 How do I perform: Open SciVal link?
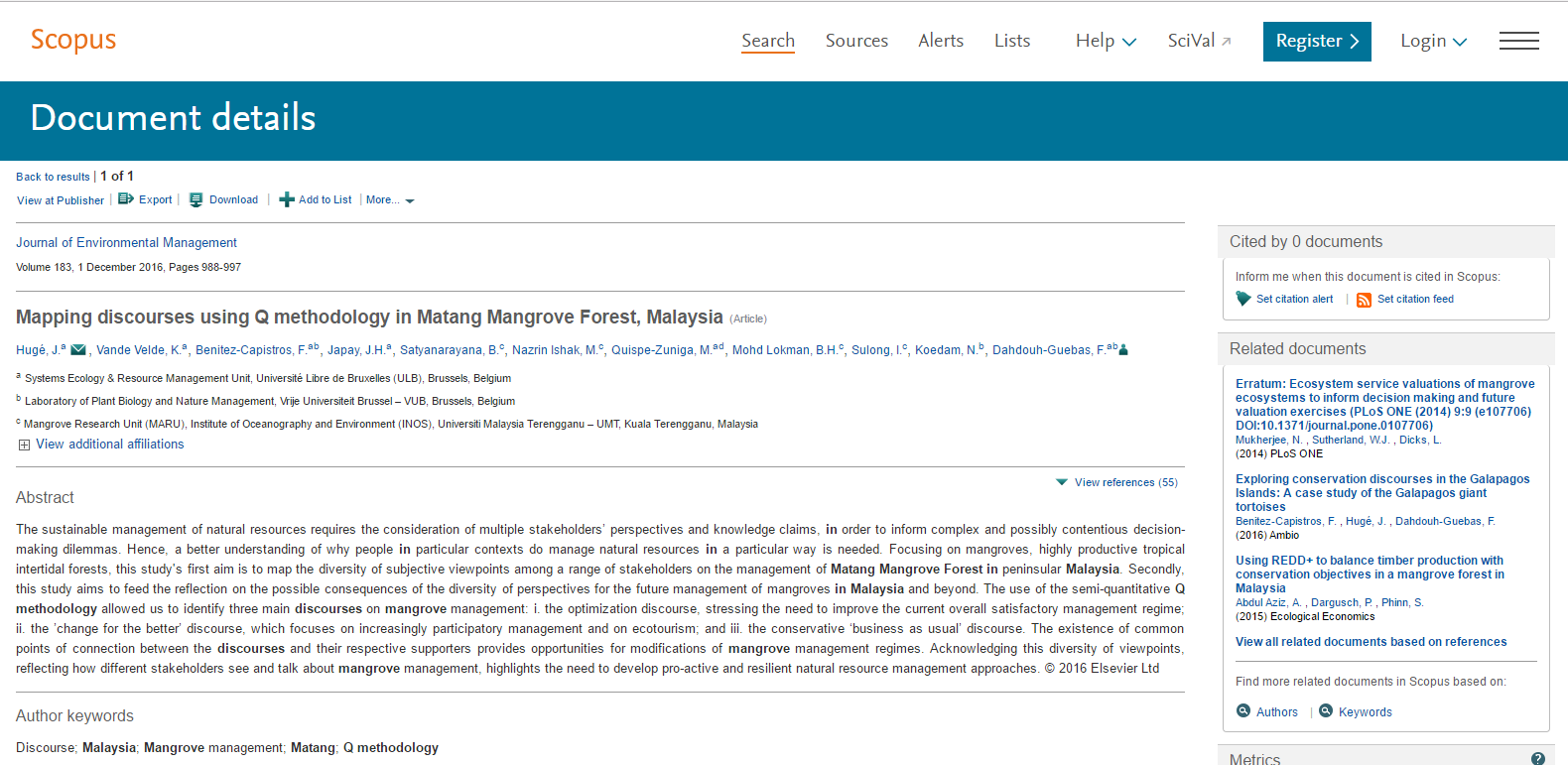(1191, 41)
